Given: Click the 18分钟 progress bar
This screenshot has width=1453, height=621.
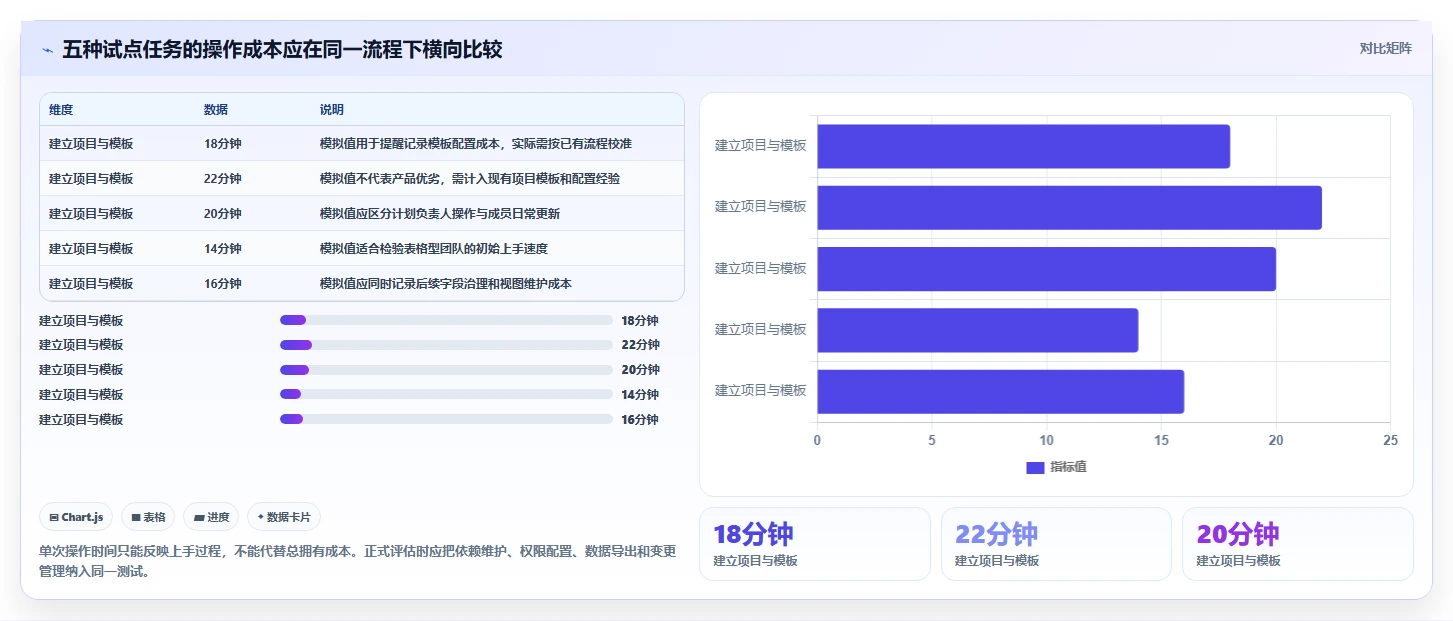Looking at the screenshot, I should tap(446, 320).
